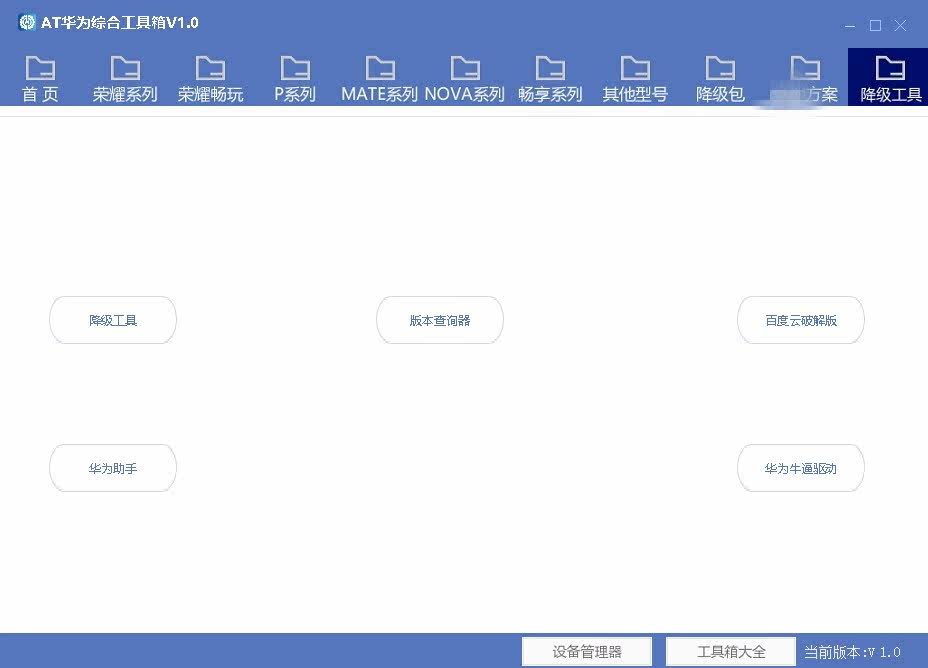Viewport: 928px width, 668px height.
Task: Open the 版本查询器 tool
Action: [x=440, y=320]
